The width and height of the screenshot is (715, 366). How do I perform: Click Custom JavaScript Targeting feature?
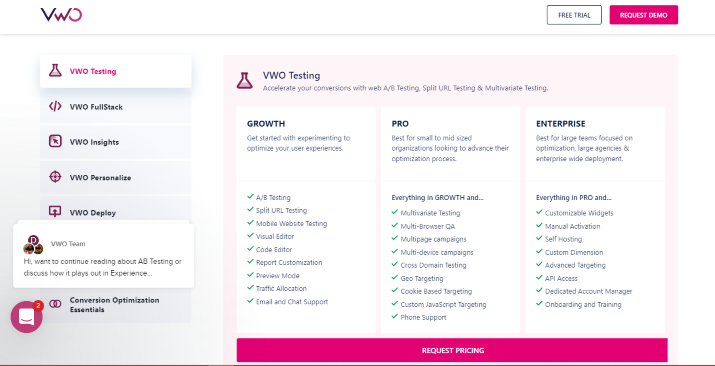pyautogui.click(x=443, y=304)
